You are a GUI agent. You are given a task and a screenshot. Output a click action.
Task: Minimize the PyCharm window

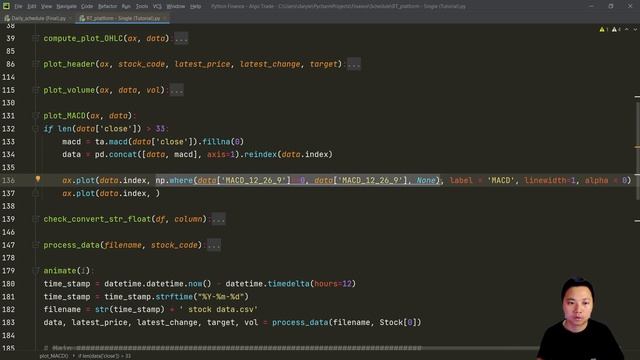[591, 6]
